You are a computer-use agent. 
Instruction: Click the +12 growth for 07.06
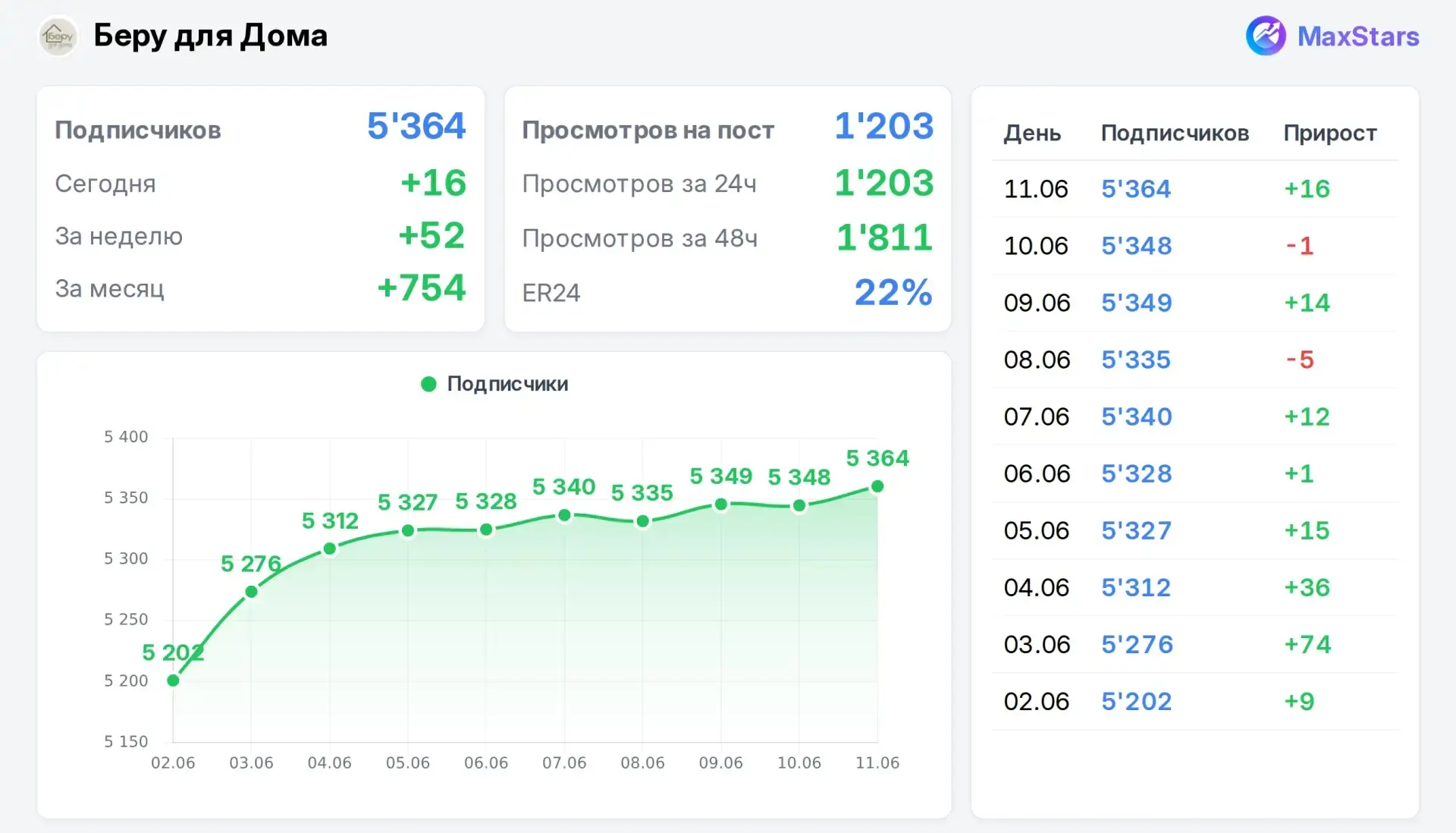(1307, 416)
